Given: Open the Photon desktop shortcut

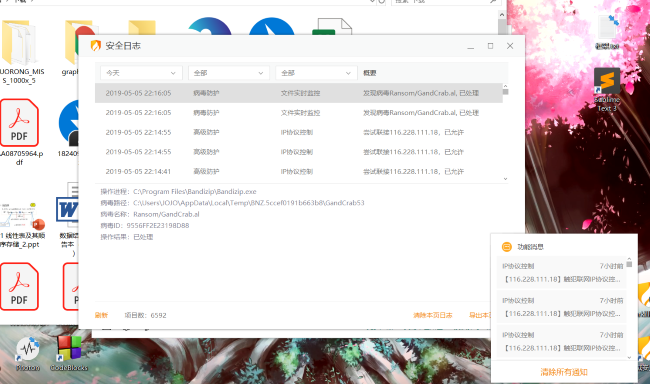Looking at the screenshot, I should click(28, 354).
